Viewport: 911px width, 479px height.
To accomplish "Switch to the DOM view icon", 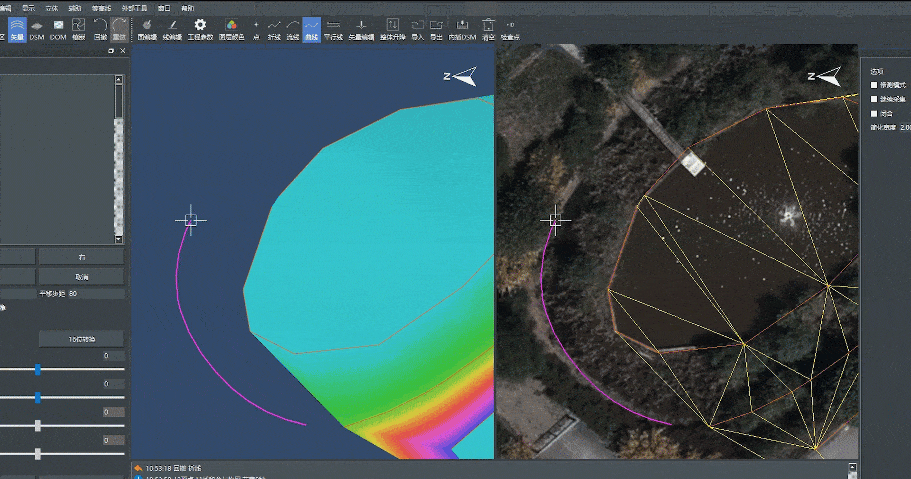I will coord(58,27).
